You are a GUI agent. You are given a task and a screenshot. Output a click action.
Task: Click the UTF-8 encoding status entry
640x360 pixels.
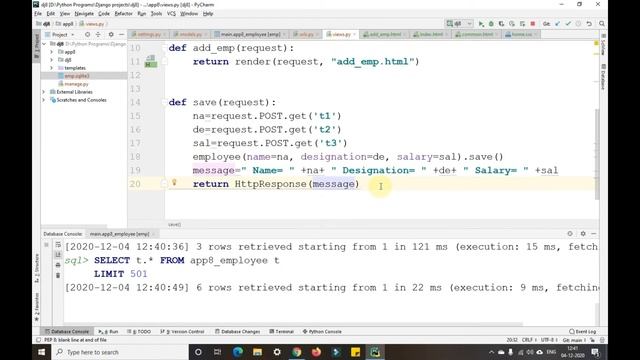(548, 340)
